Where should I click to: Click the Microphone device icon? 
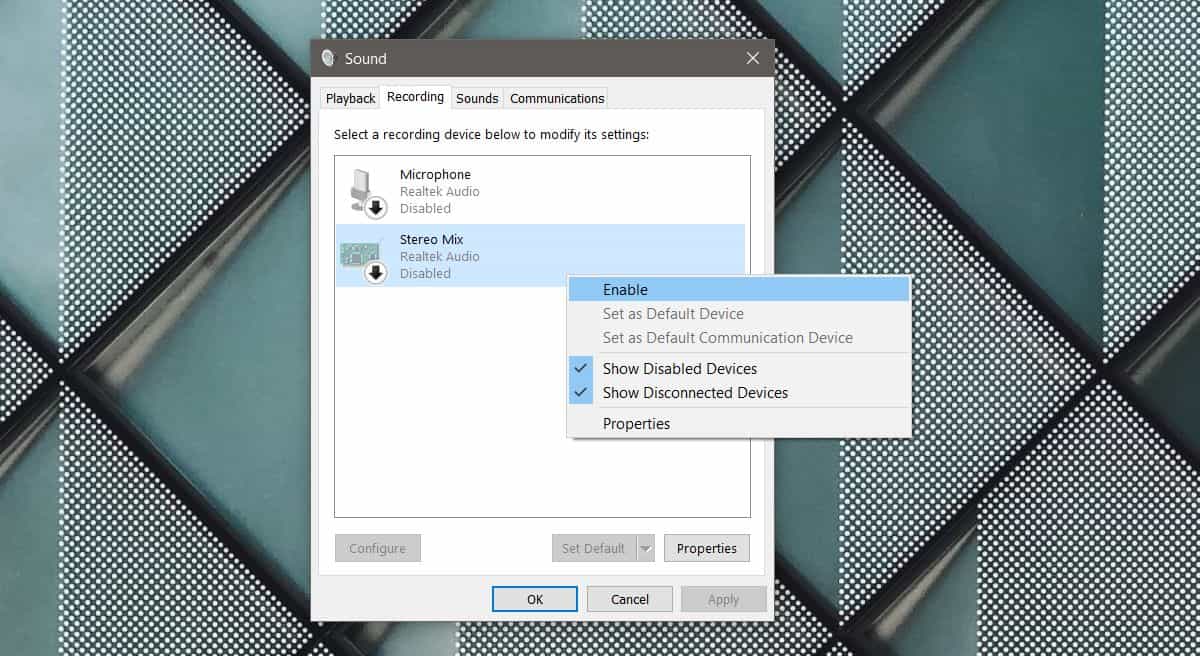click(x=367, y=191)
